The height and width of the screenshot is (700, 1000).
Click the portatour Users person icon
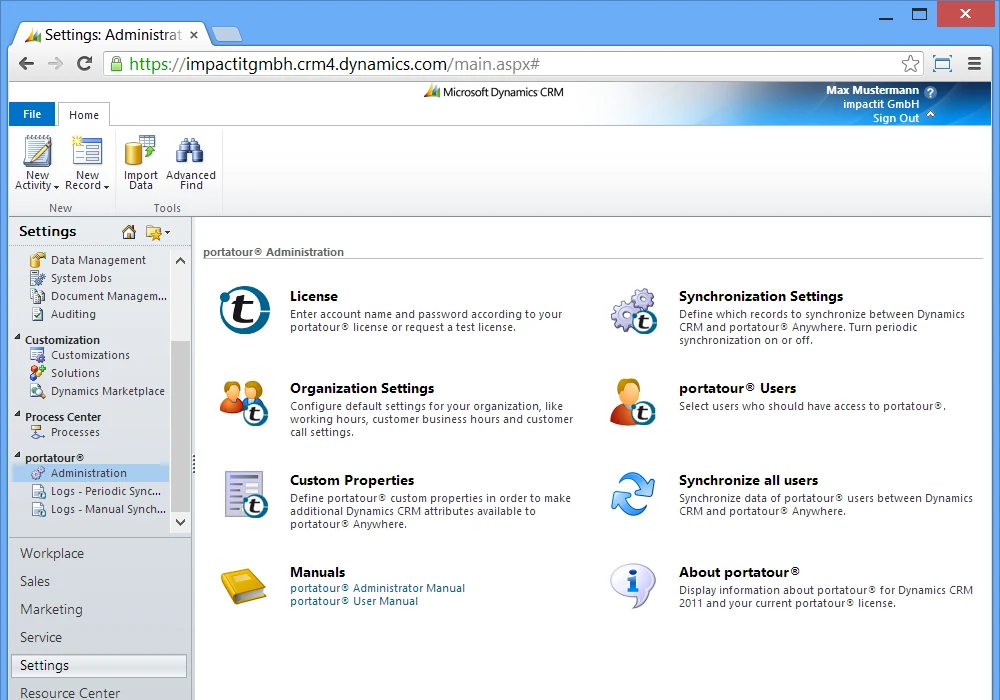coord(633,402)
